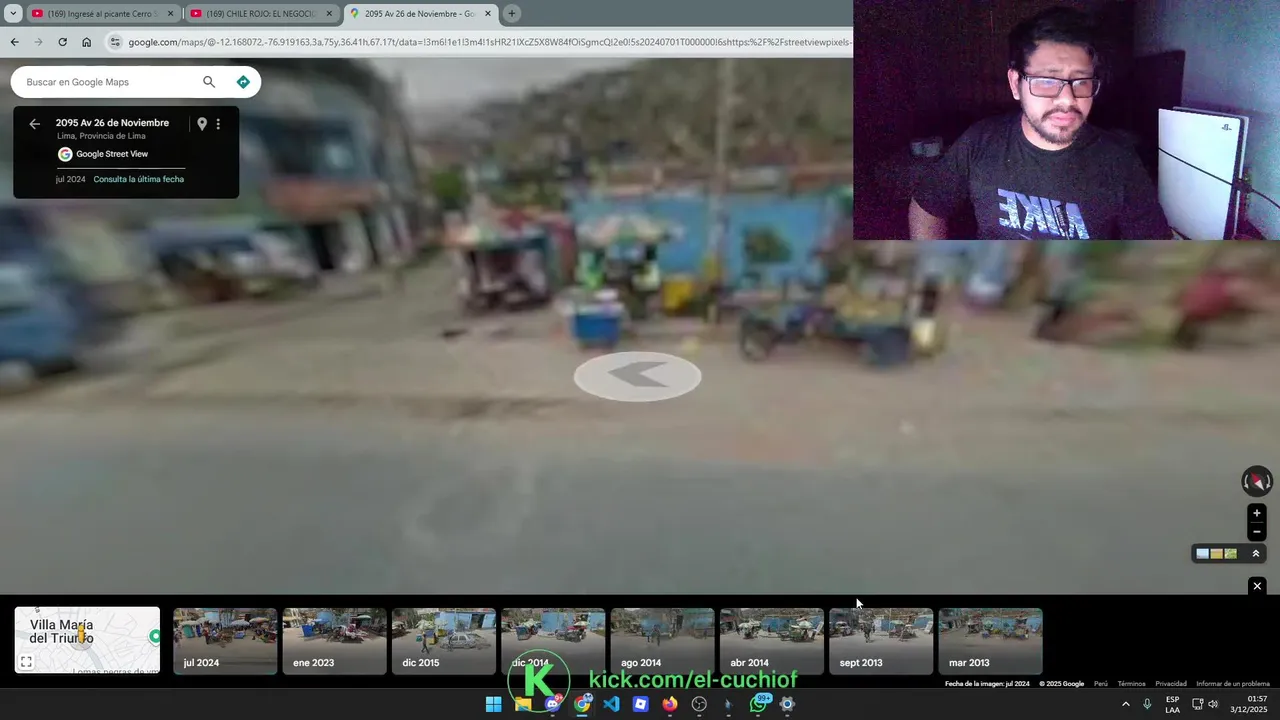1280x720 pixels.
Task: Select the 'ene 2023' imagery thumbnail
Action: pyautogui.click(x=334, y=641)
